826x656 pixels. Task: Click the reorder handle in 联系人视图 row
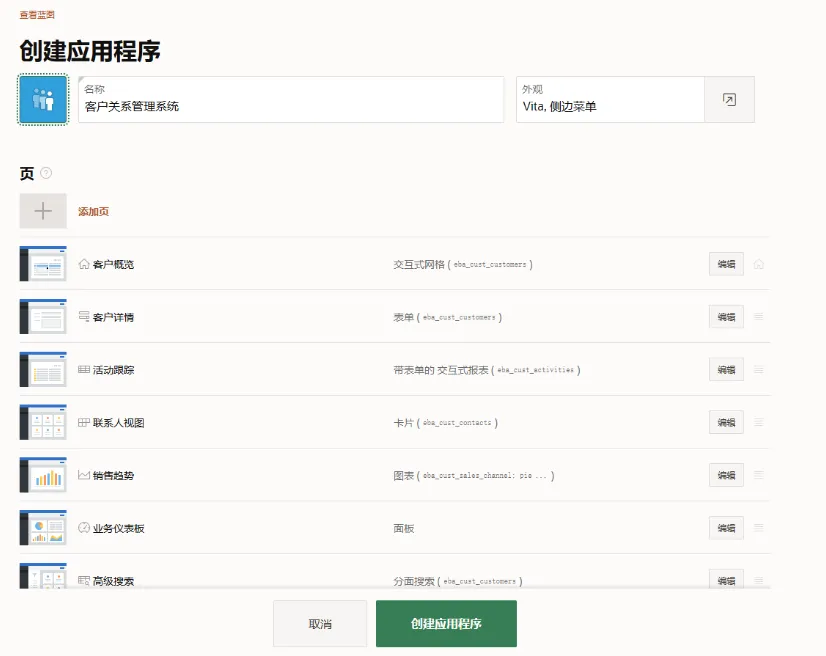point(759,422)
